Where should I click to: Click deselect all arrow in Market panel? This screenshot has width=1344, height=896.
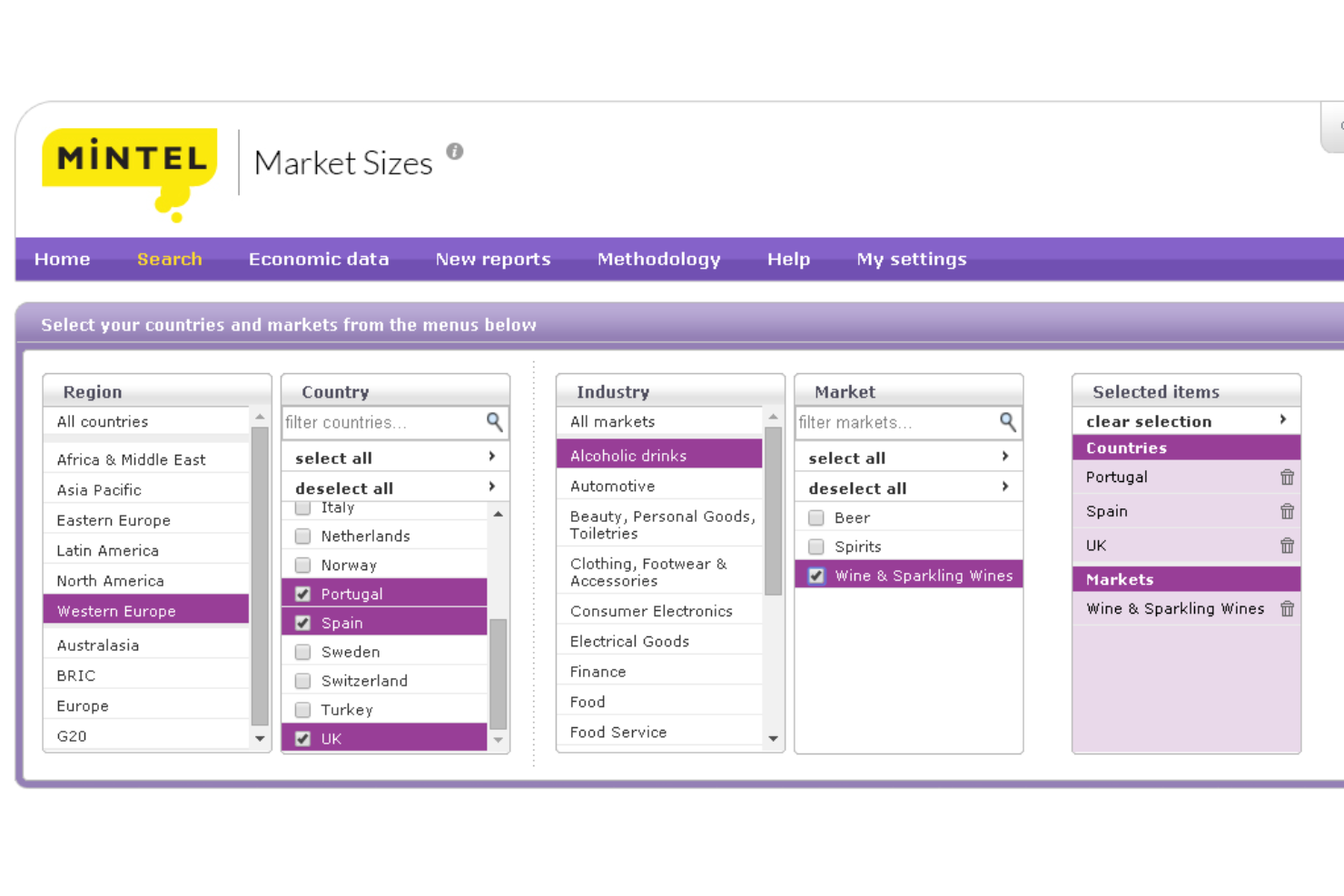[1005, 487]
